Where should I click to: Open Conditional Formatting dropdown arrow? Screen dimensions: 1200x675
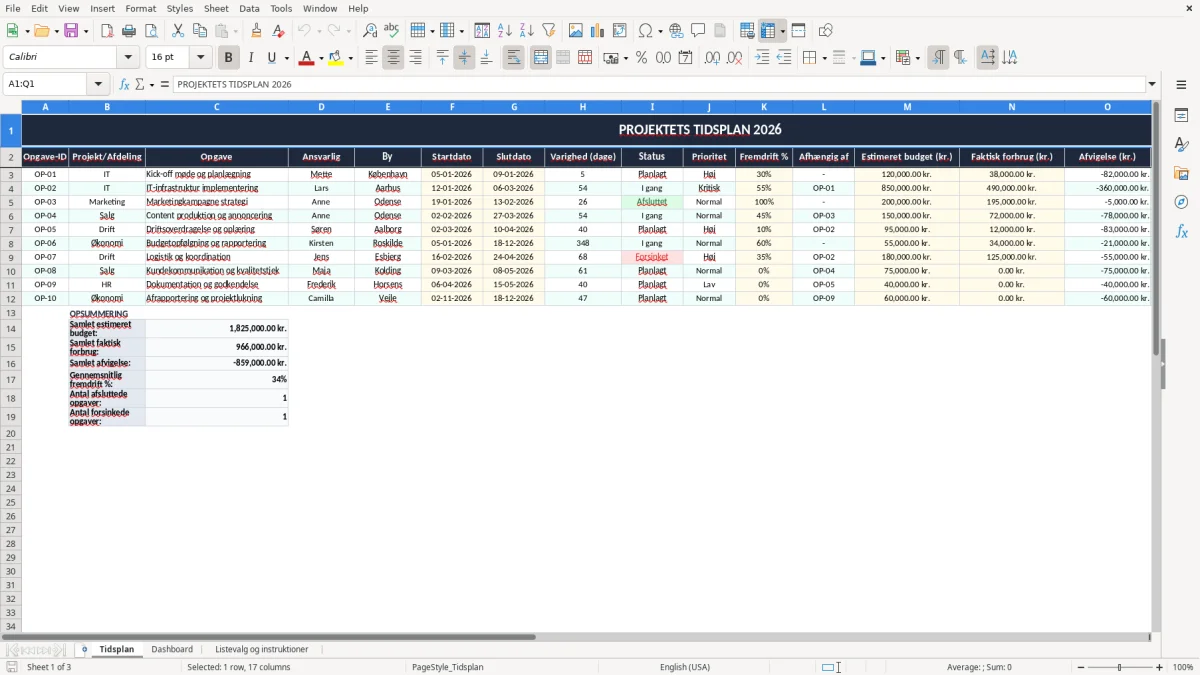pyautogui.click(x=917, y=58)
